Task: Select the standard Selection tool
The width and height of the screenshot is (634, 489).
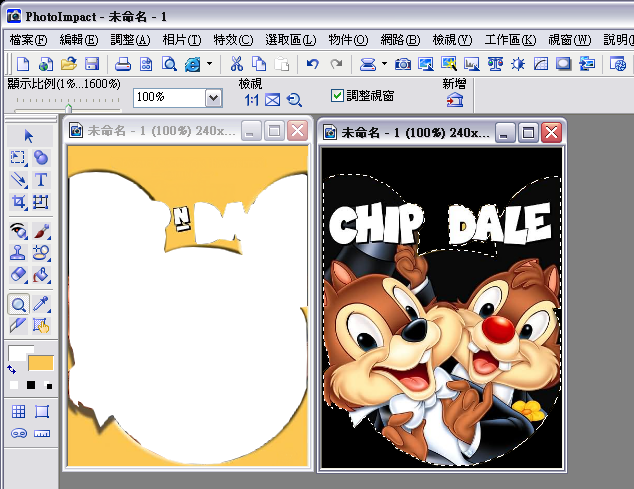Action: (x=18, y=158)
